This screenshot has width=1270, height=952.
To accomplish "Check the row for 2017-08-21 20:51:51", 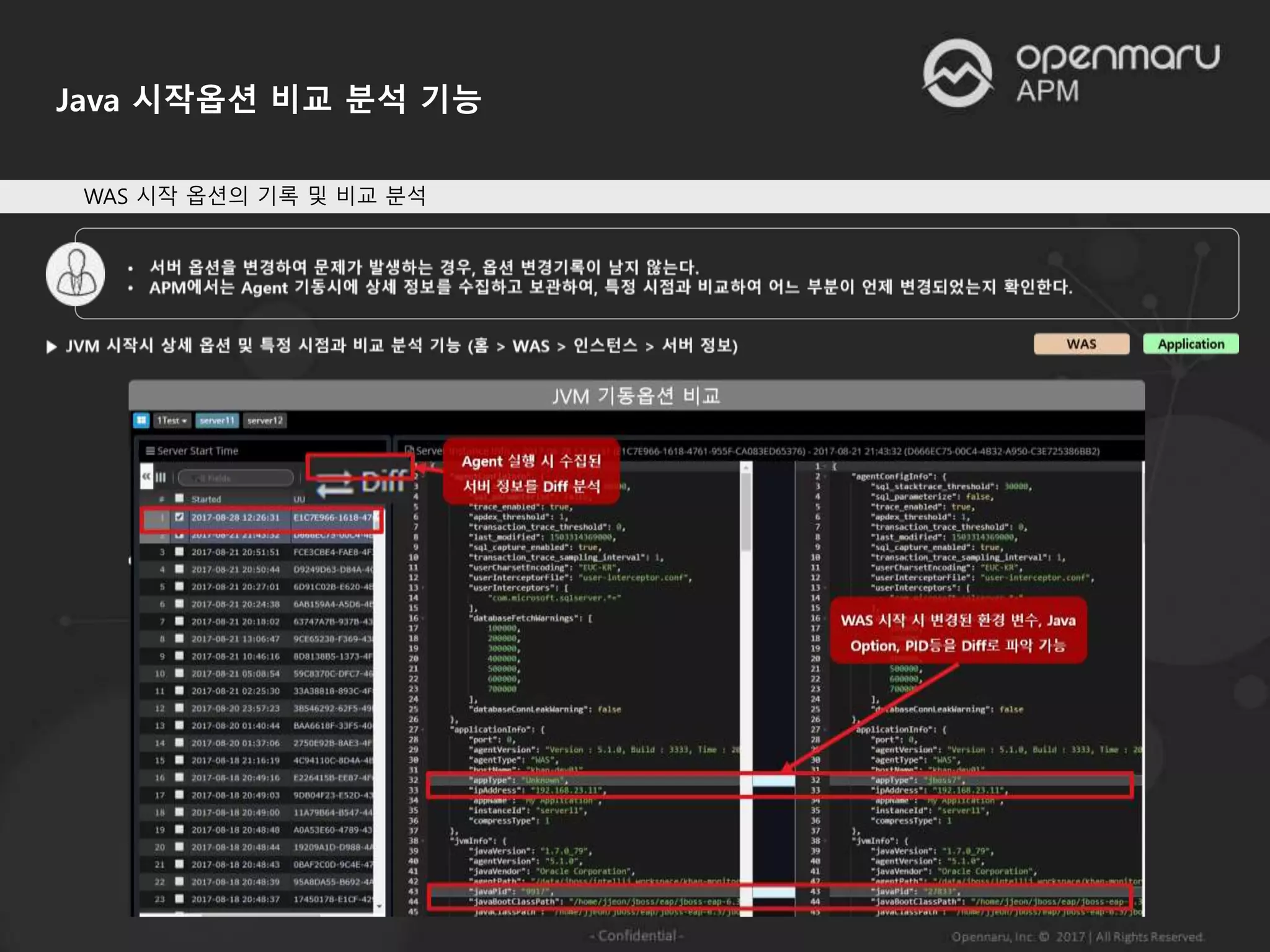I will [x=179, y=552].
